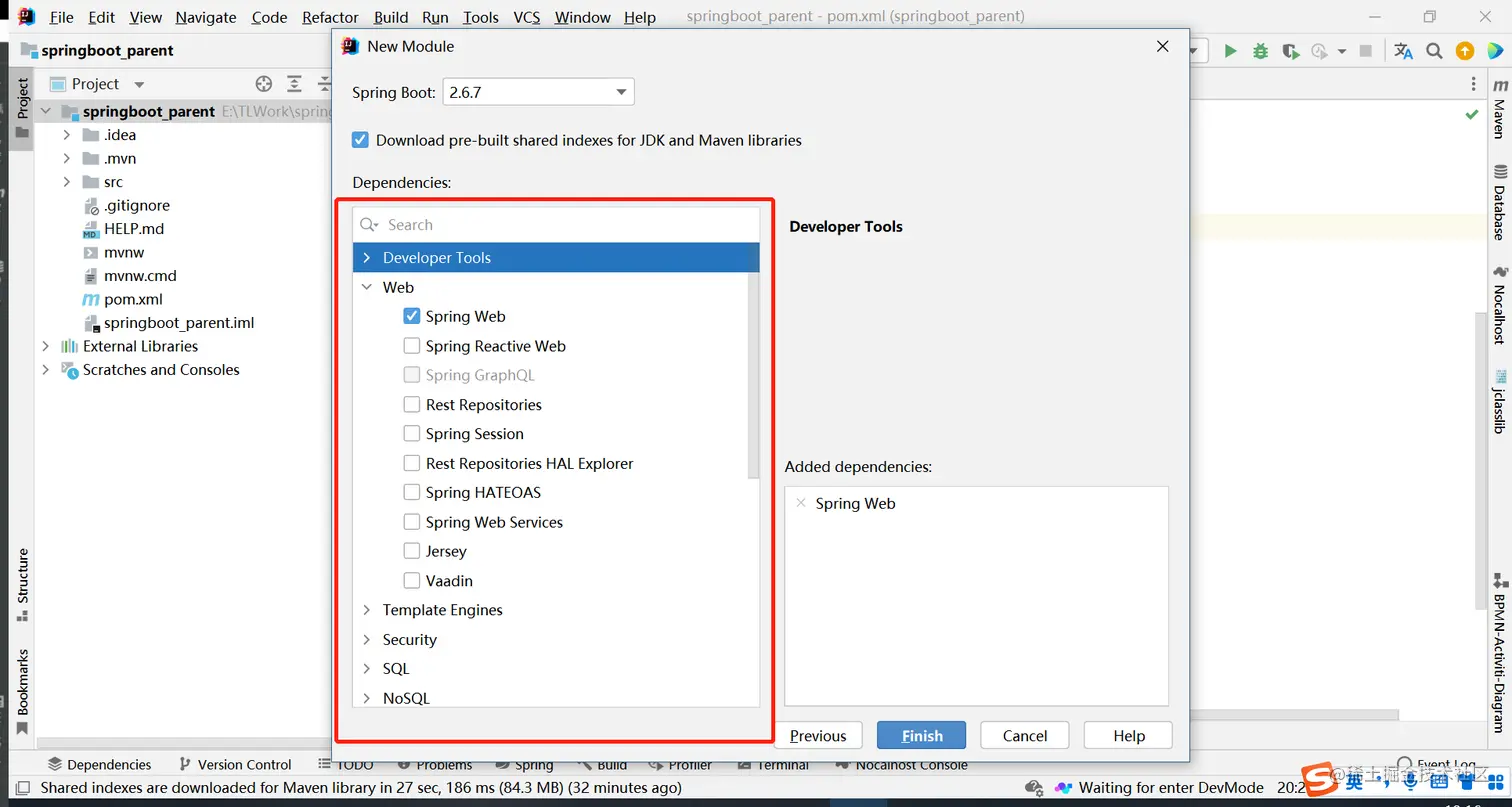Open Search Everywhere magnifier in main toolbar

1434,51
